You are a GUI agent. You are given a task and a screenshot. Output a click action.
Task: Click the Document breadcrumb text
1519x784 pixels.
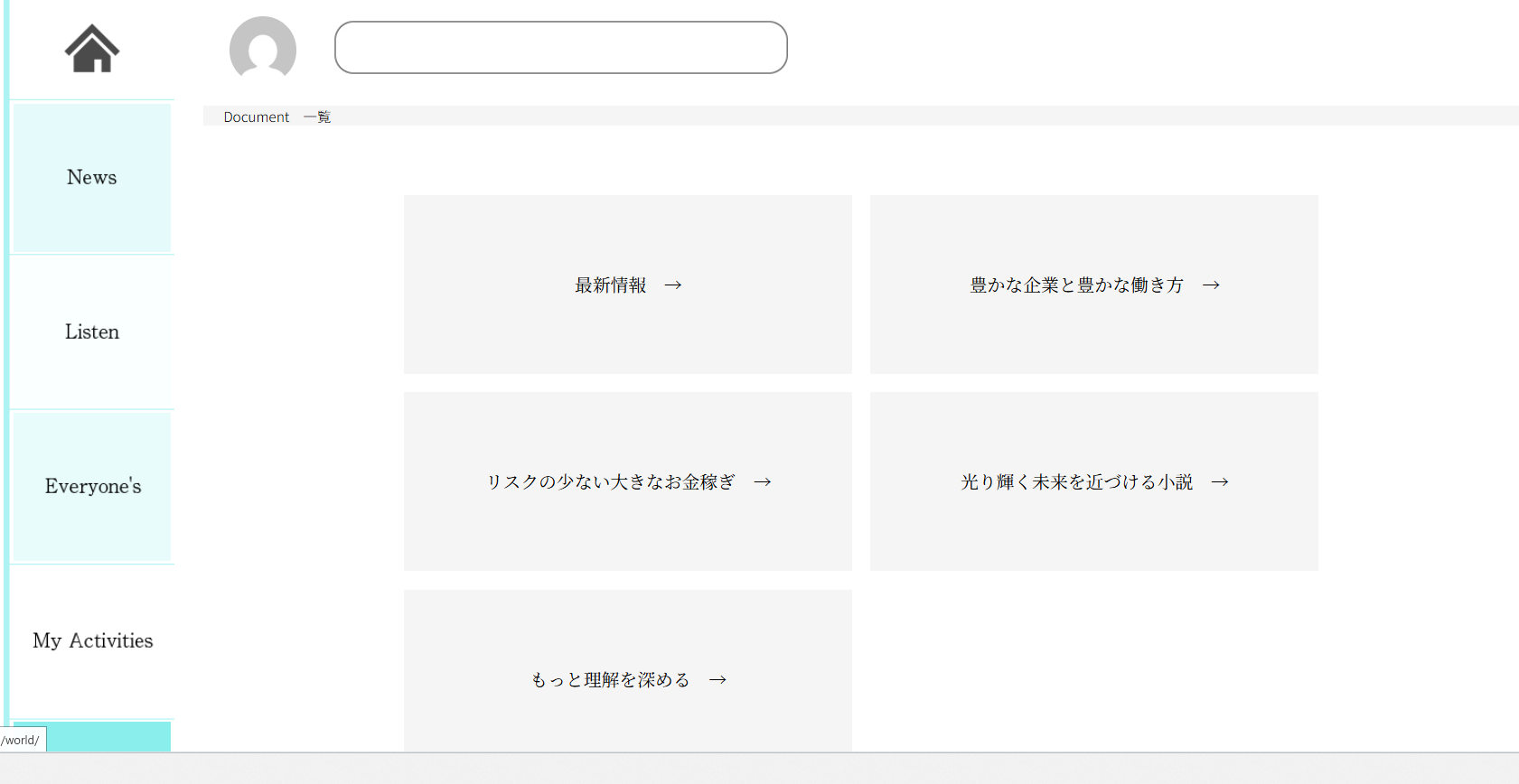point(257,117)
